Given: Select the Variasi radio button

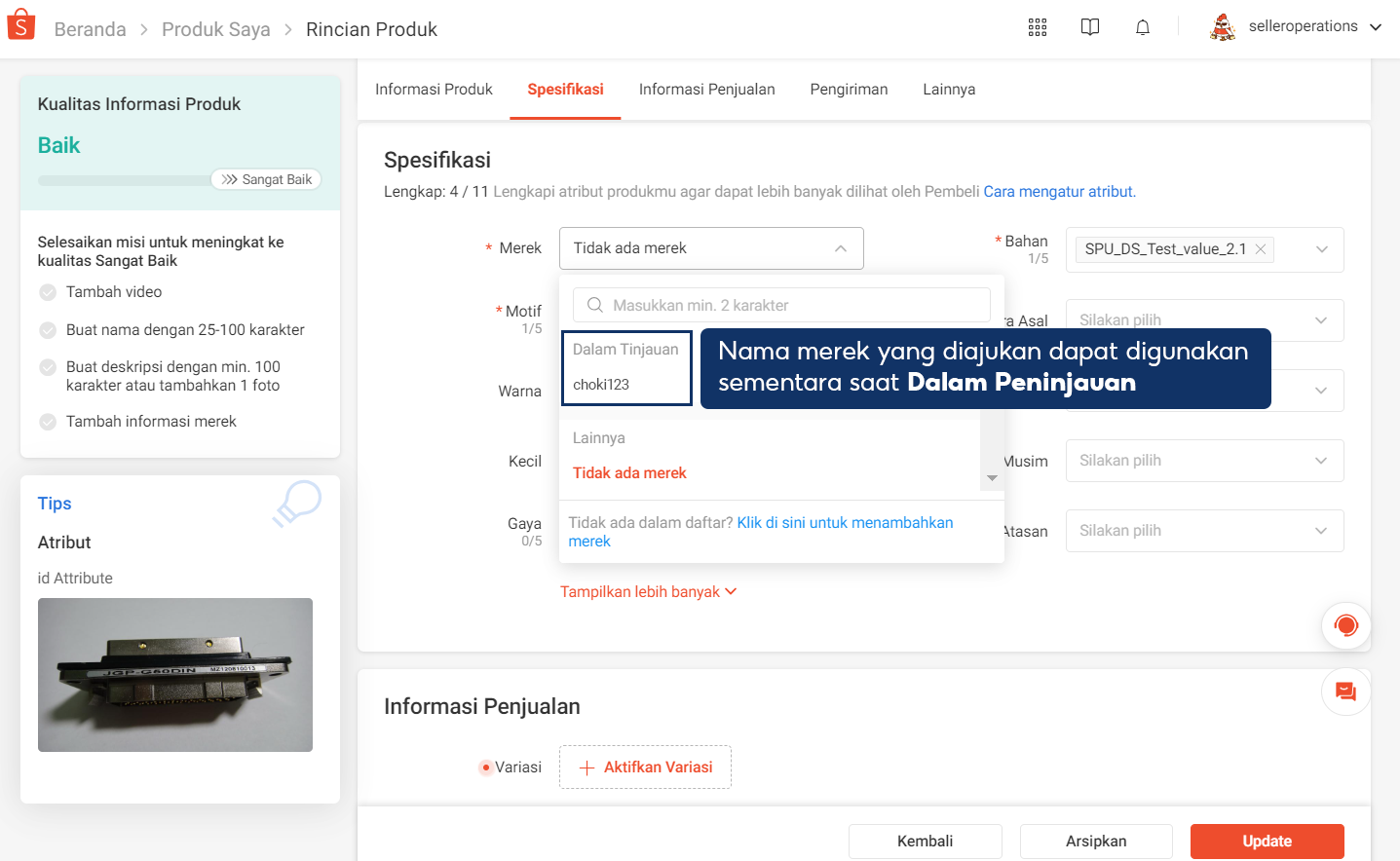Looking at the screenshot, I should coord(485,767).
